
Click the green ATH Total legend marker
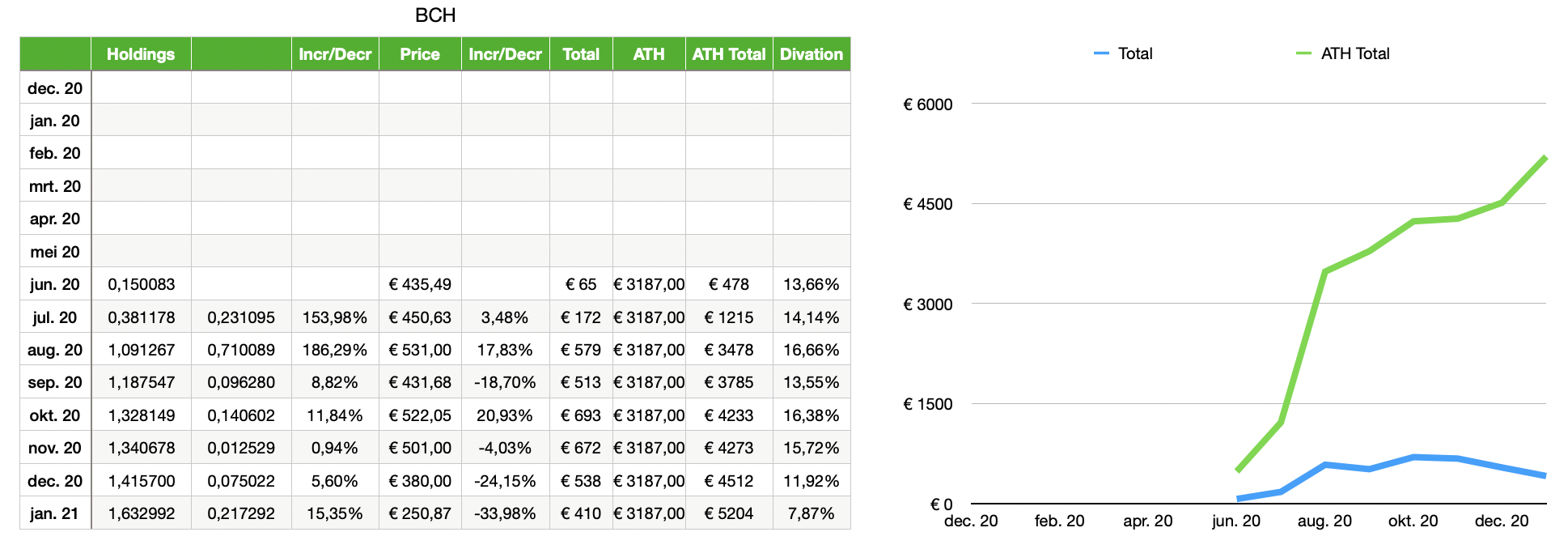[1303, 53]
